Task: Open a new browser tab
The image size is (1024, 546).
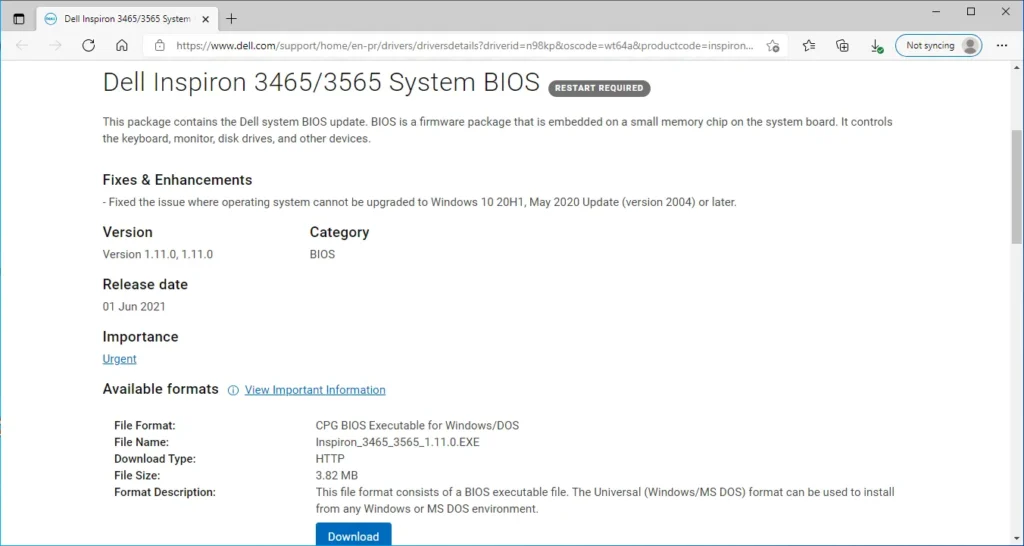Action: pos(232,18)
